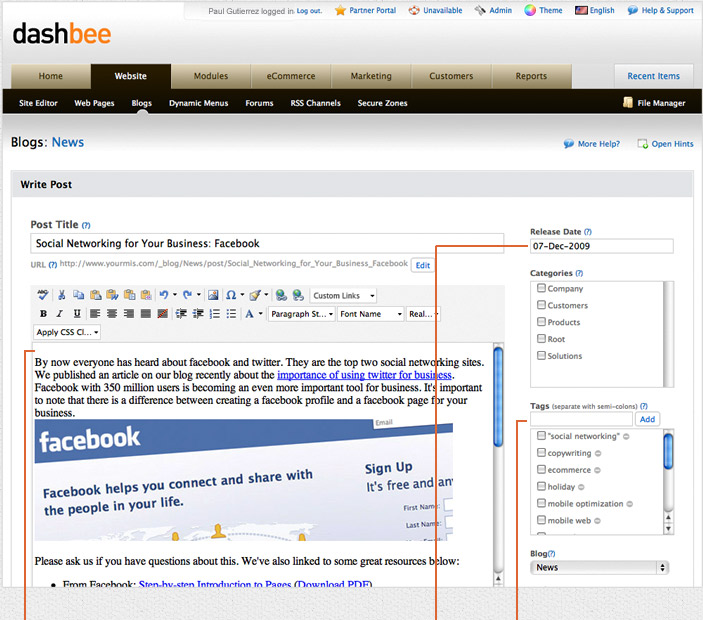Align text to the right
Image resolution: width=703 pixels, height=620 pixels.
129,313
